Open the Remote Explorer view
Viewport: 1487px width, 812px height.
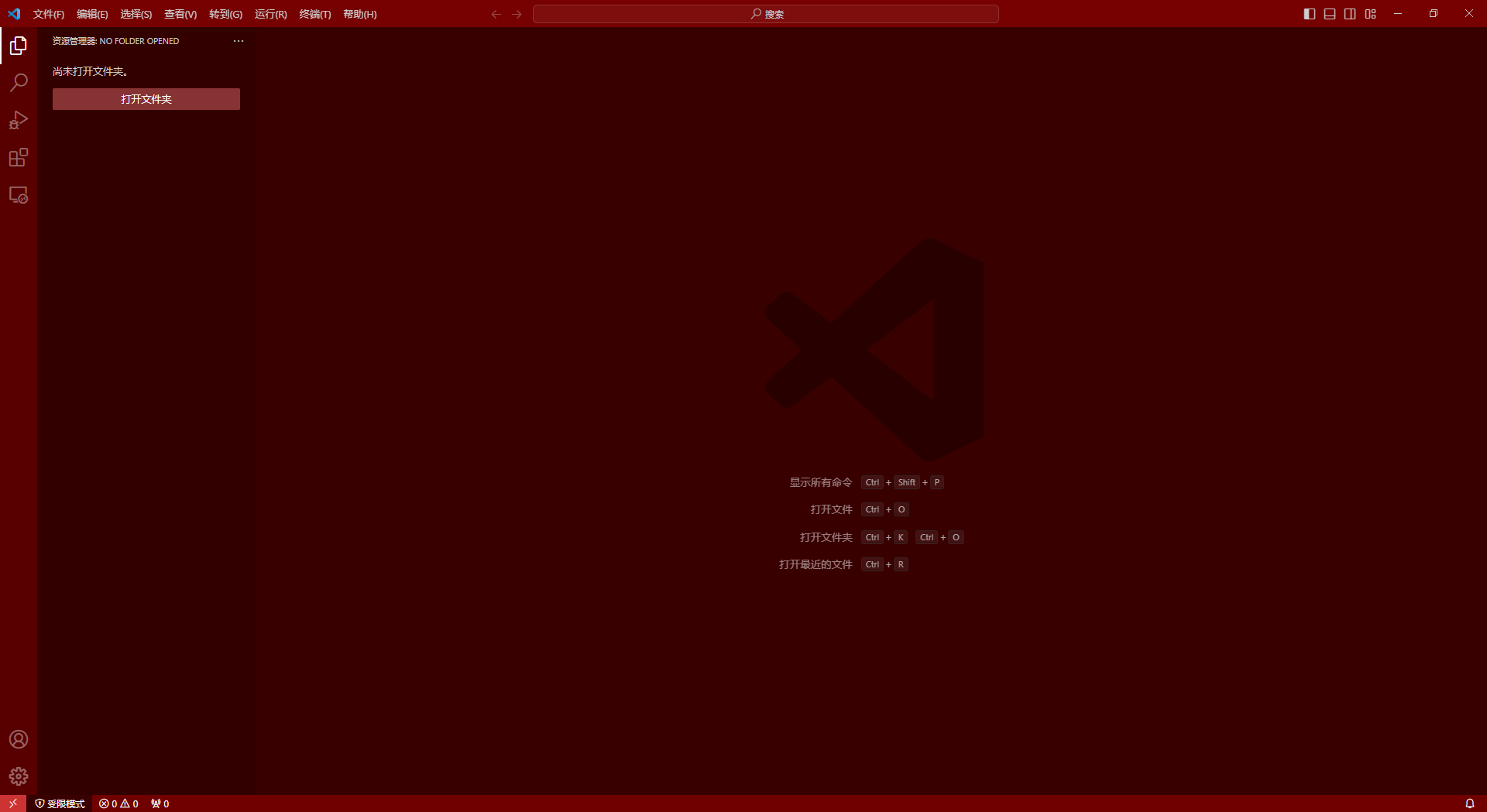point(19,195)
